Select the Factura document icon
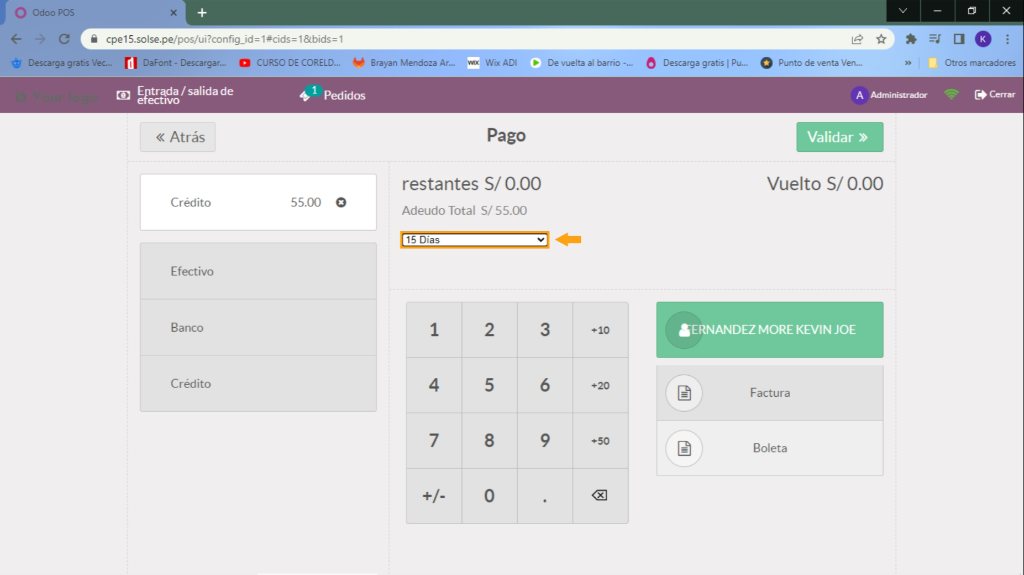This screenshot has height=575, width=1024. pyautogui.click(x=684, y=393)
